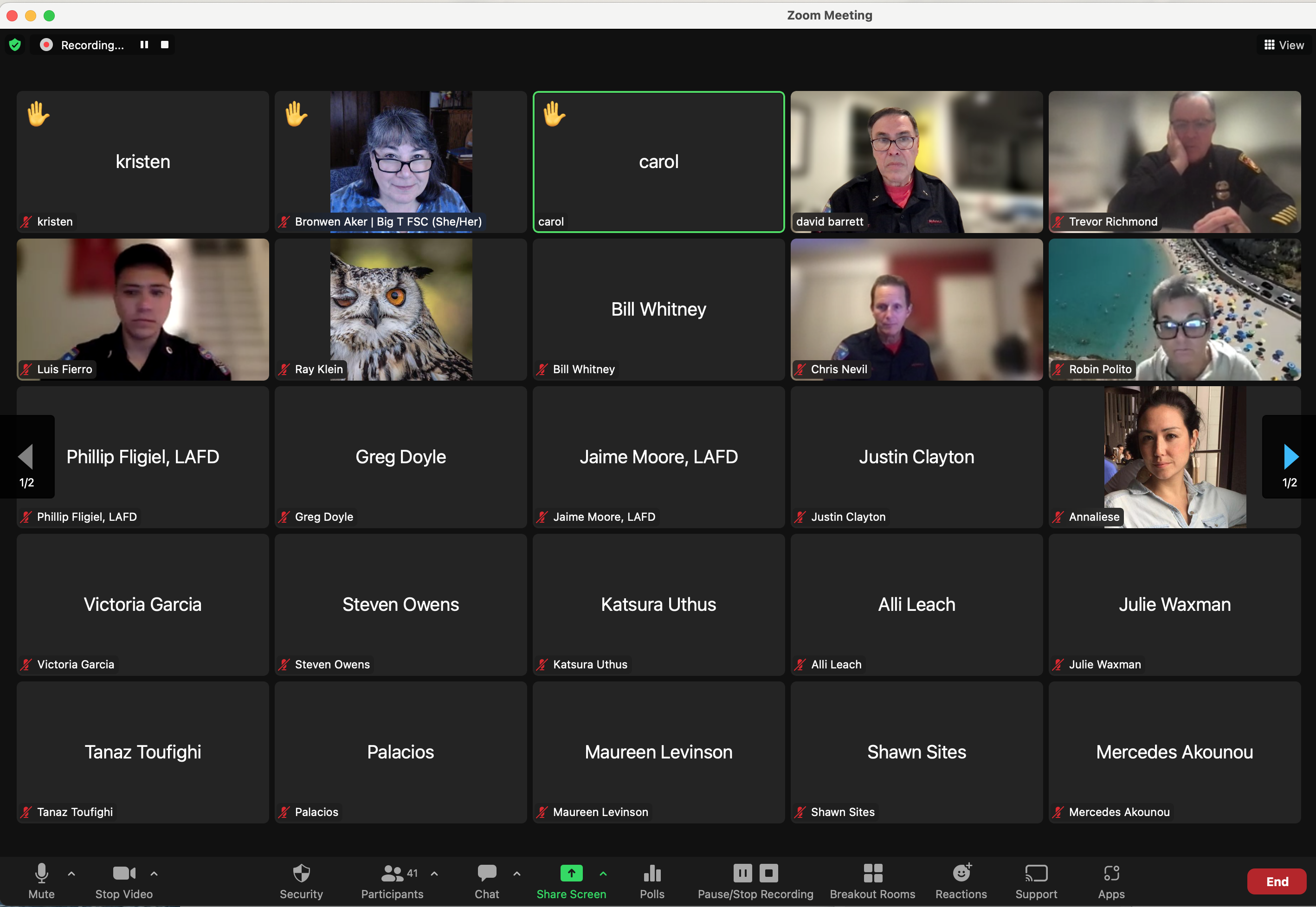Click the 'Jaime Moore, LAFD' name label
1316x907 pixels.
[x=604, y=517]
